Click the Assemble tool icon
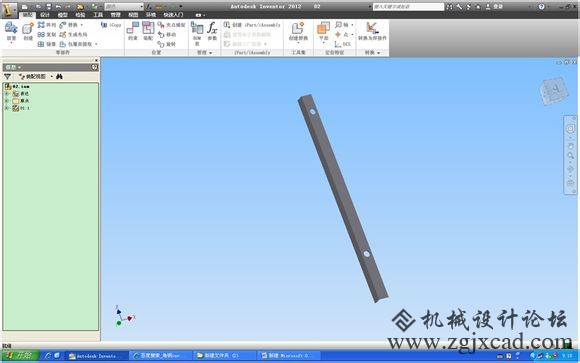Screen dimensions: 580x363 [x=148, y=30]
